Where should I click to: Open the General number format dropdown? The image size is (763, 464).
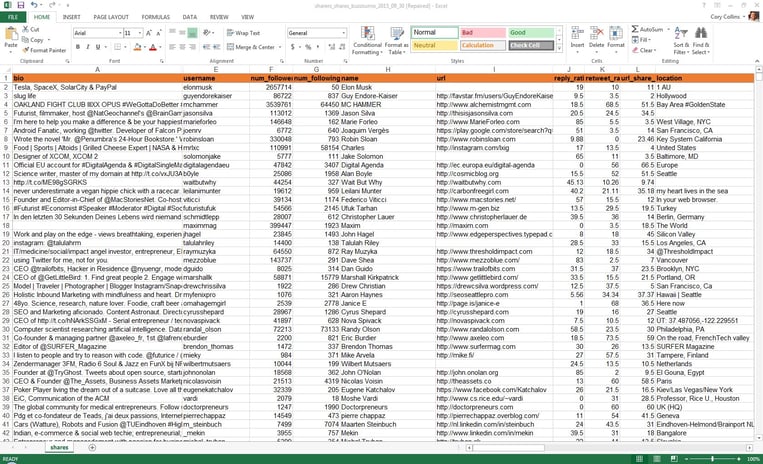tap(344, 33)
